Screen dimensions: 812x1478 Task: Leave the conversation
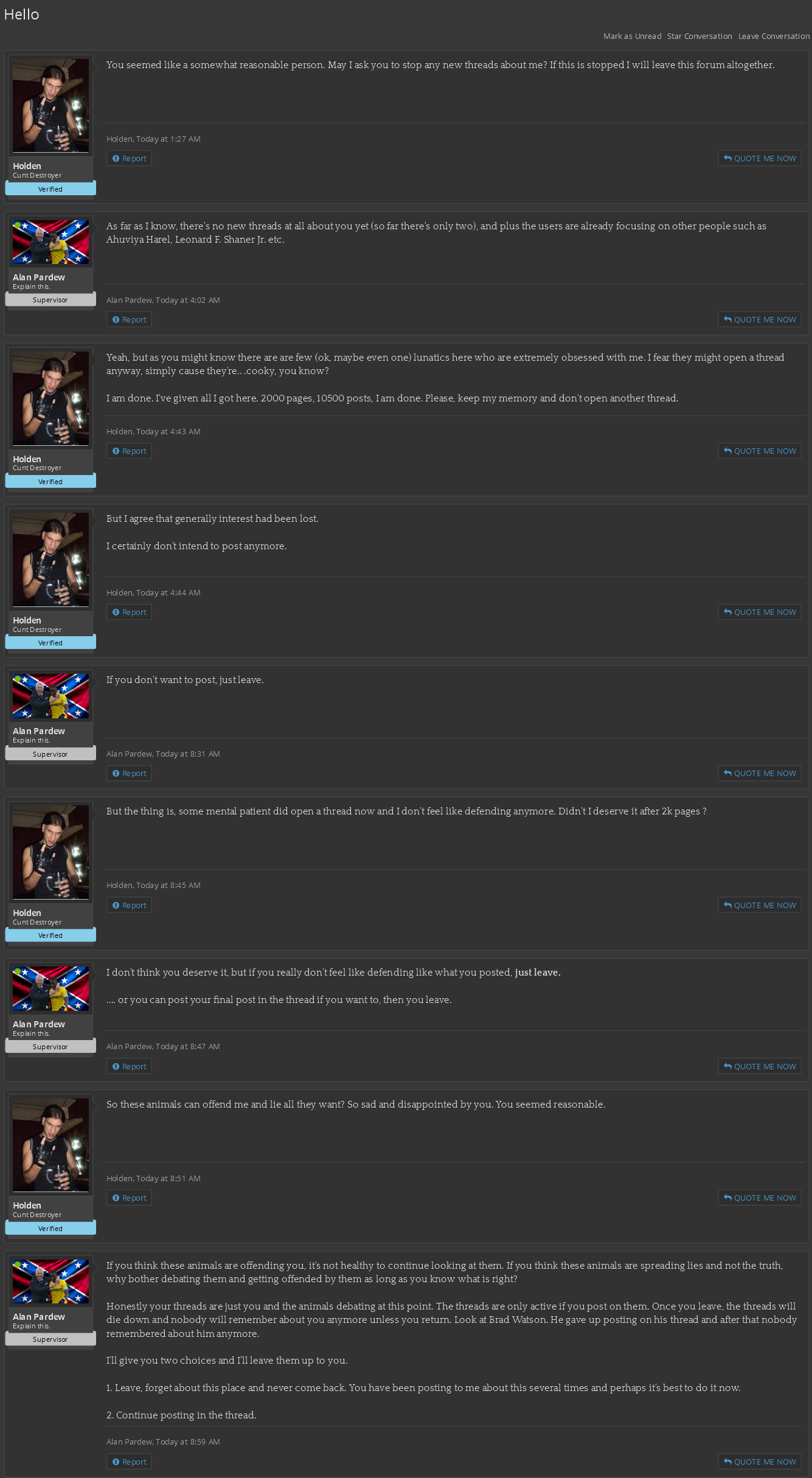(774, 36)
